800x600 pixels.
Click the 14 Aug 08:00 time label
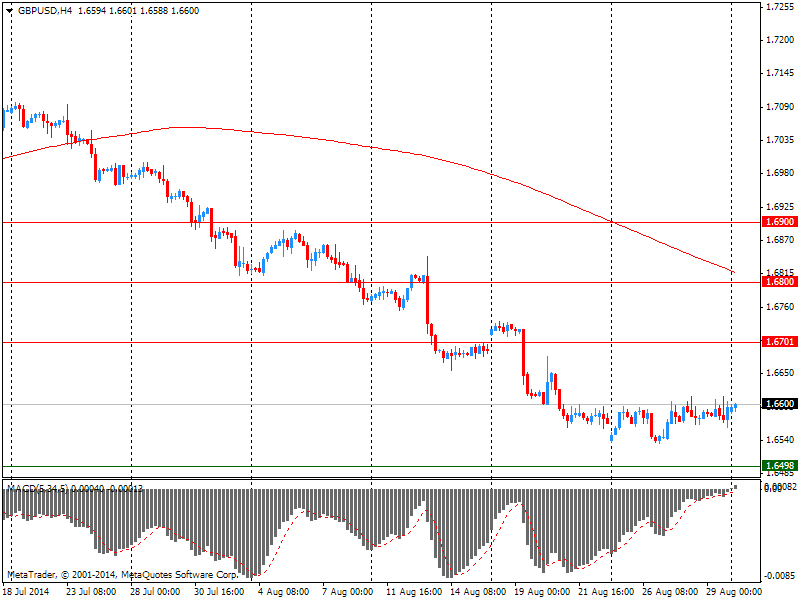click(478, 592)
